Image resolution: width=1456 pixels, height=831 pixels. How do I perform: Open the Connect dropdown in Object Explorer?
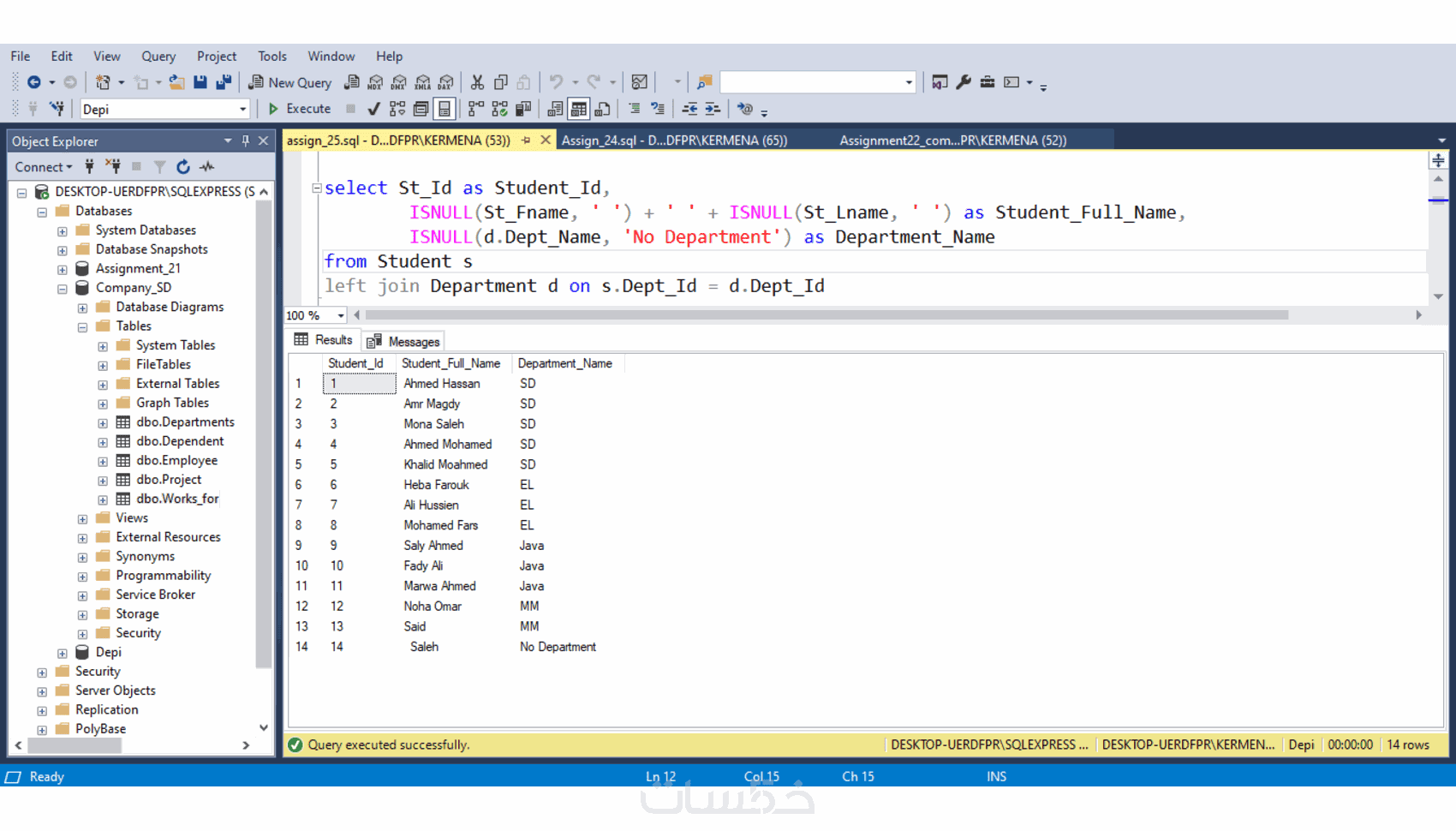coord(44,167)
